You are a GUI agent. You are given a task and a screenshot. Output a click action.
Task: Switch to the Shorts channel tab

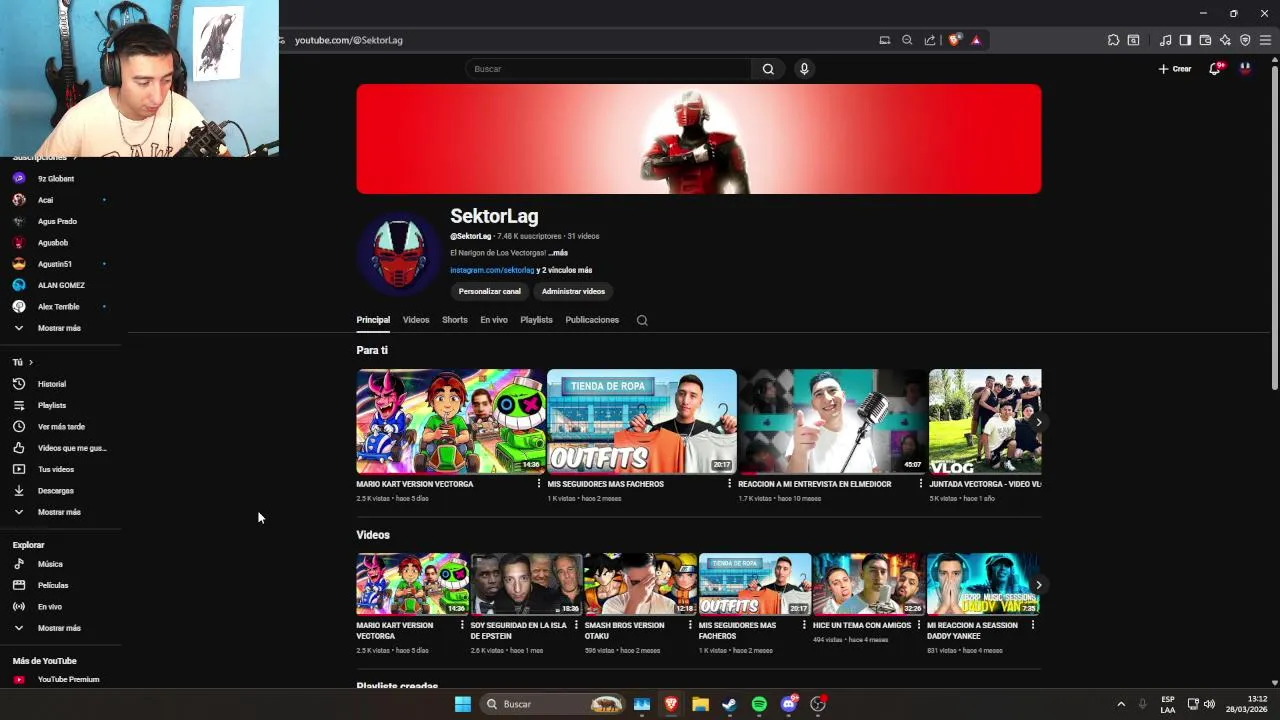tap(455, 320)
